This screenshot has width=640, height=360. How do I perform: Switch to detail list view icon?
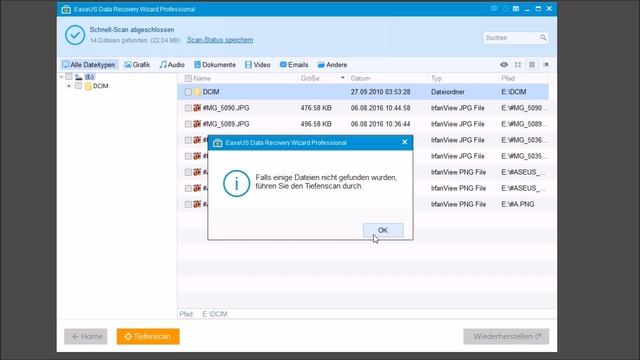coord(532,64)
